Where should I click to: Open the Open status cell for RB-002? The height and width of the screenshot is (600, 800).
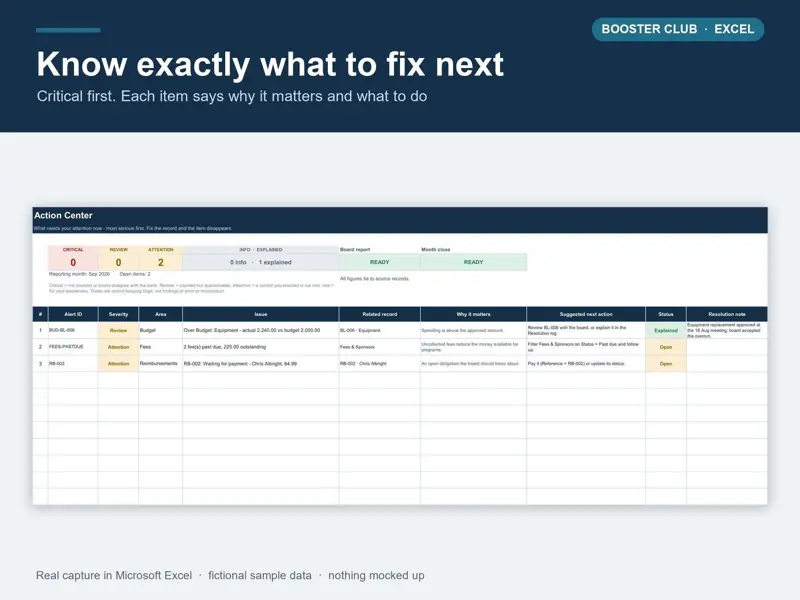[x=666, y=364]
